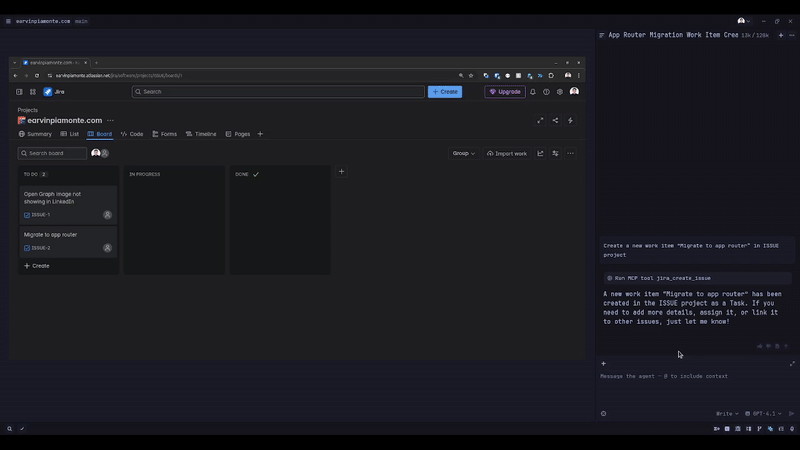Open agent thread history menu icon
Viewport: 800px width, 450px height.
pos(602,35)
